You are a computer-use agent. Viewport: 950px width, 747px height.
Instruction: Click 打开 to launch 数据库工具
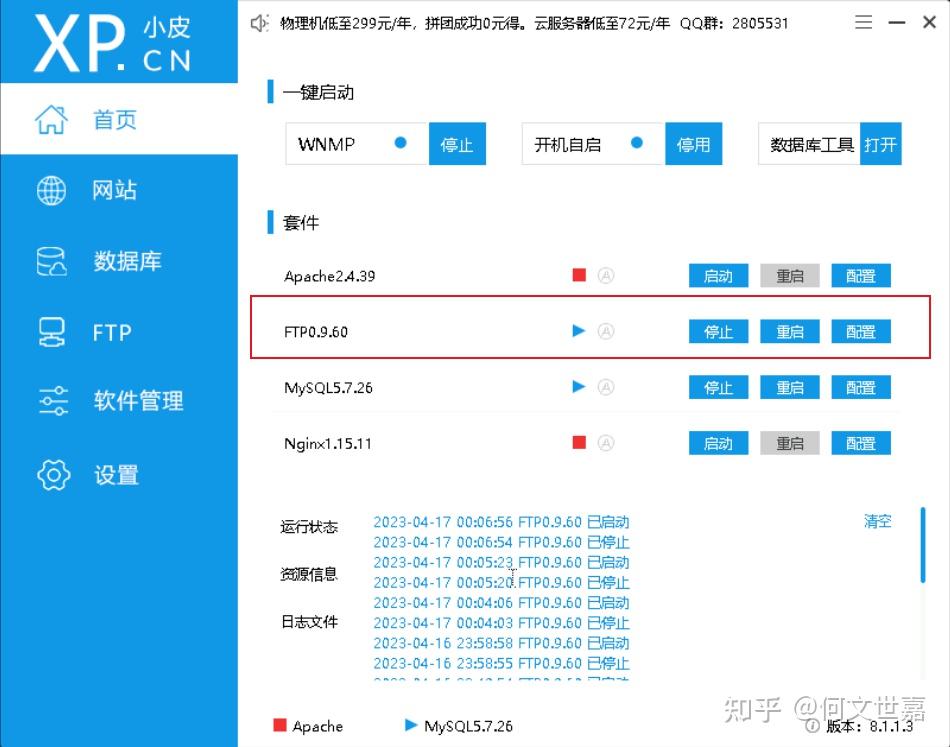click(x=880, y=143)
